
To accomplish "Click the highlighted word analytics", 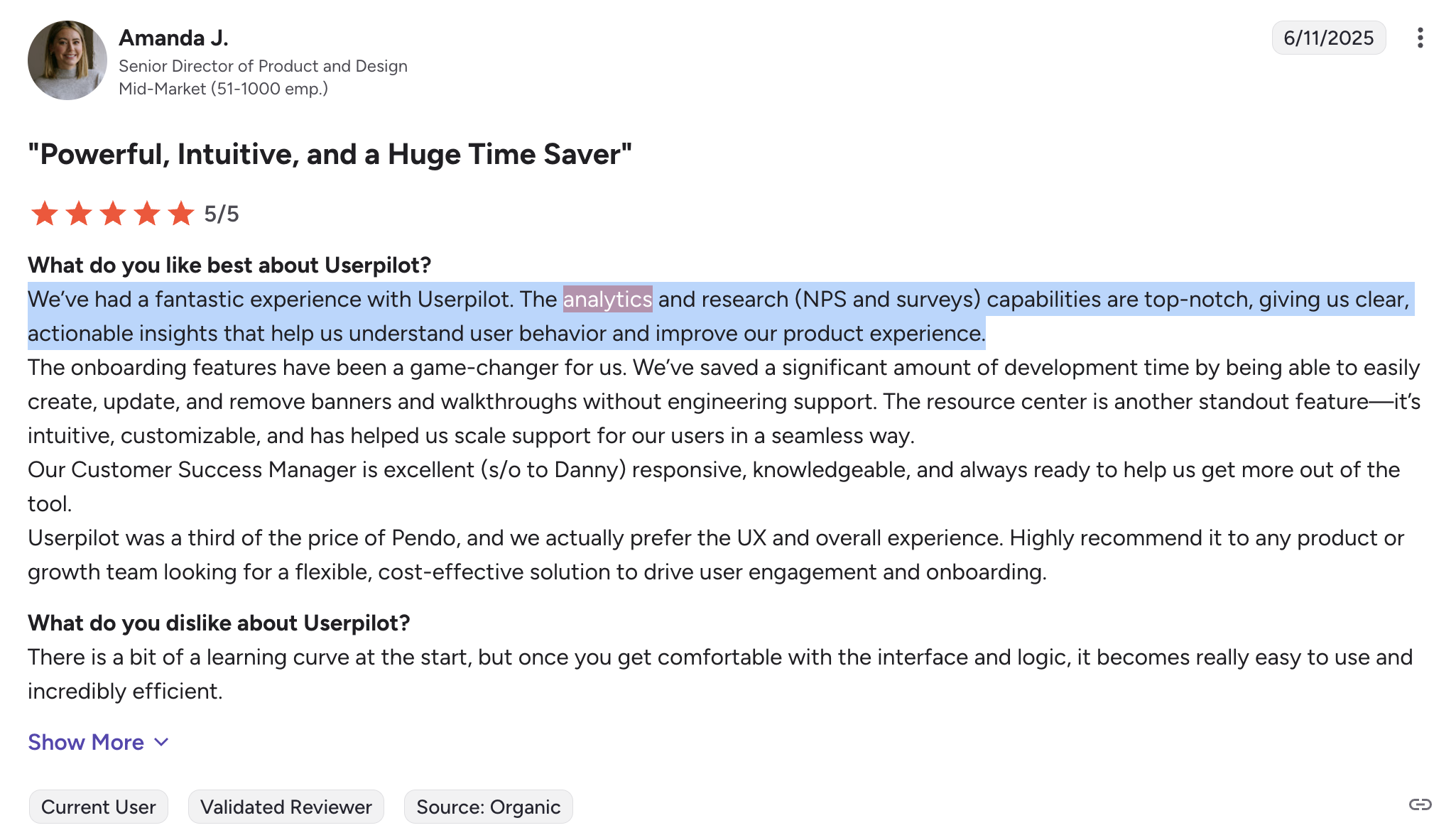I will click(607, 299).
